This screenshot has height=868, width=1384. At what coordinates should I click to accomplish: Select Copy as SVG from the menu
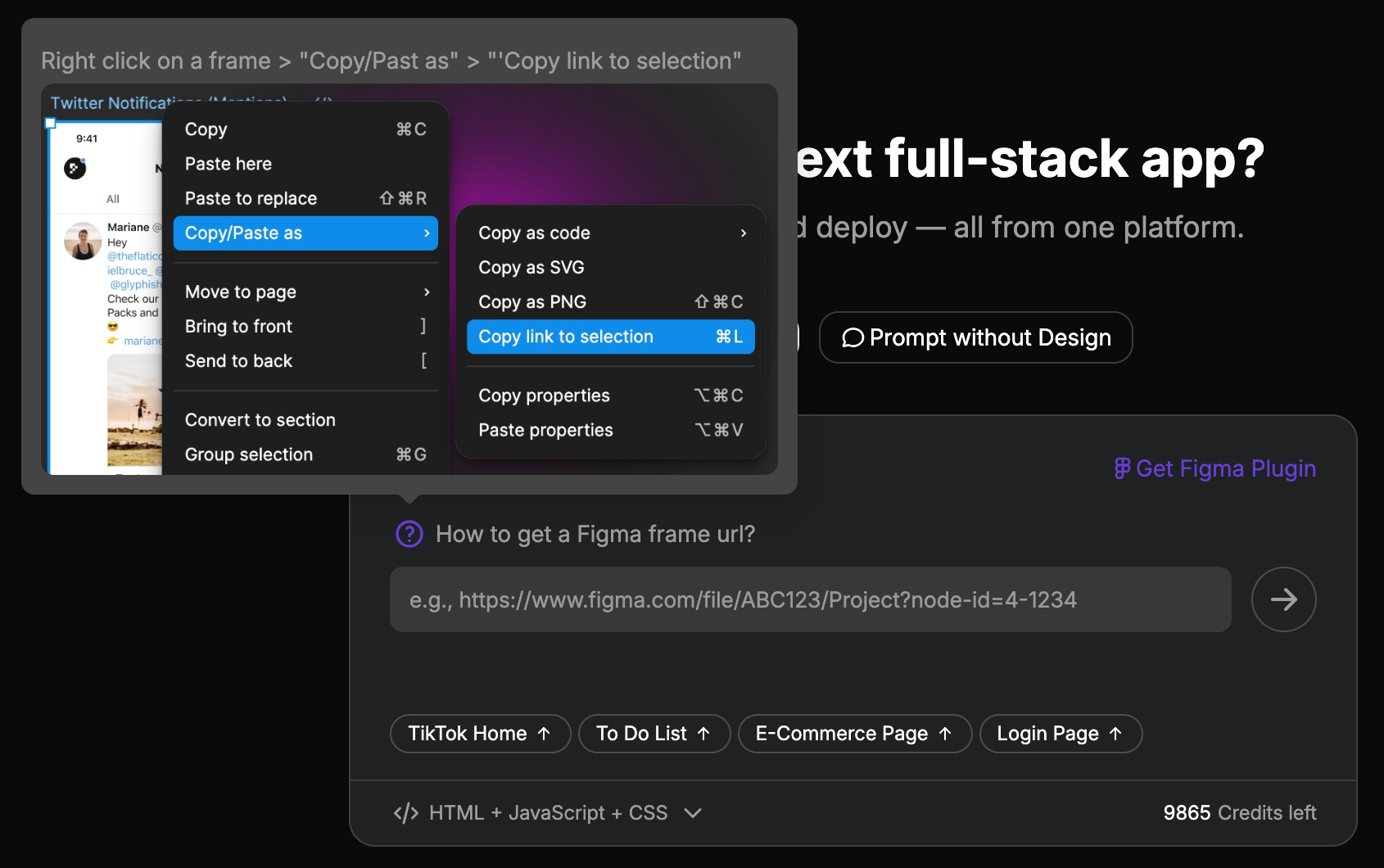point(531,267)
